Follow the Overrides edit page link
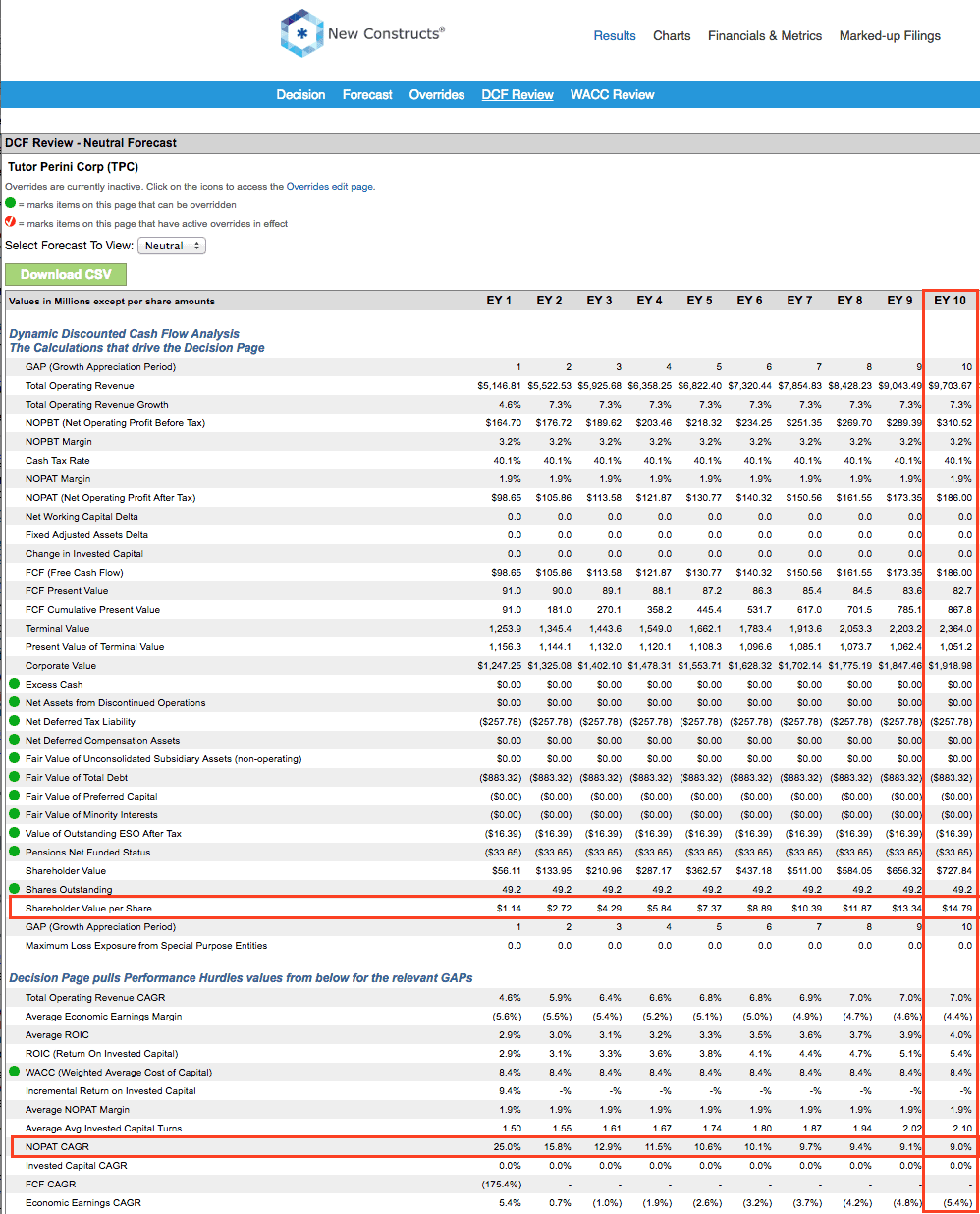 coord(329,186)
